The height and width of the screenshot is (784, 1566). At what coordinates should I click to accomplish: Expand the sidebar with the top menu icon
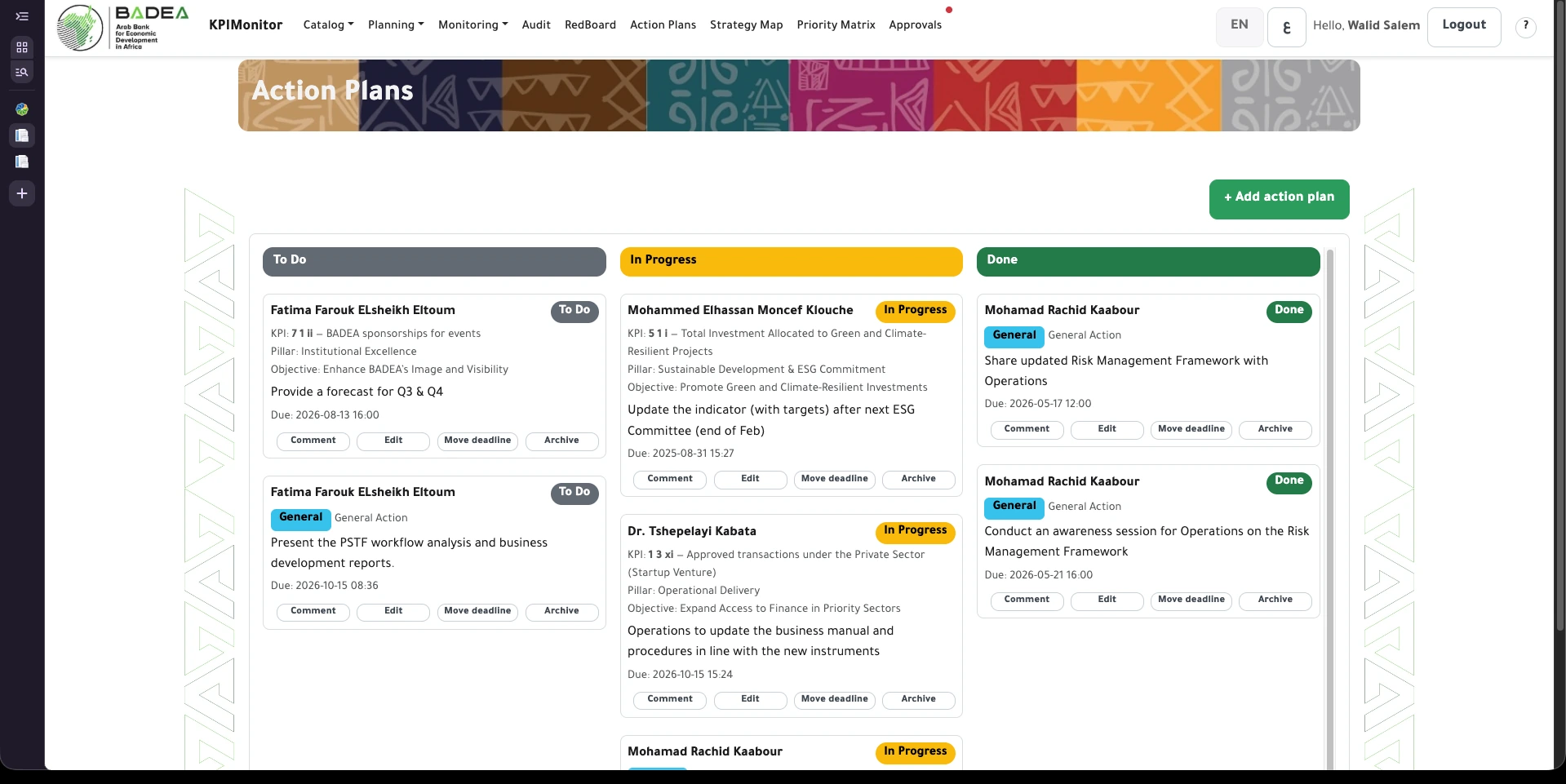coord(22,16)
